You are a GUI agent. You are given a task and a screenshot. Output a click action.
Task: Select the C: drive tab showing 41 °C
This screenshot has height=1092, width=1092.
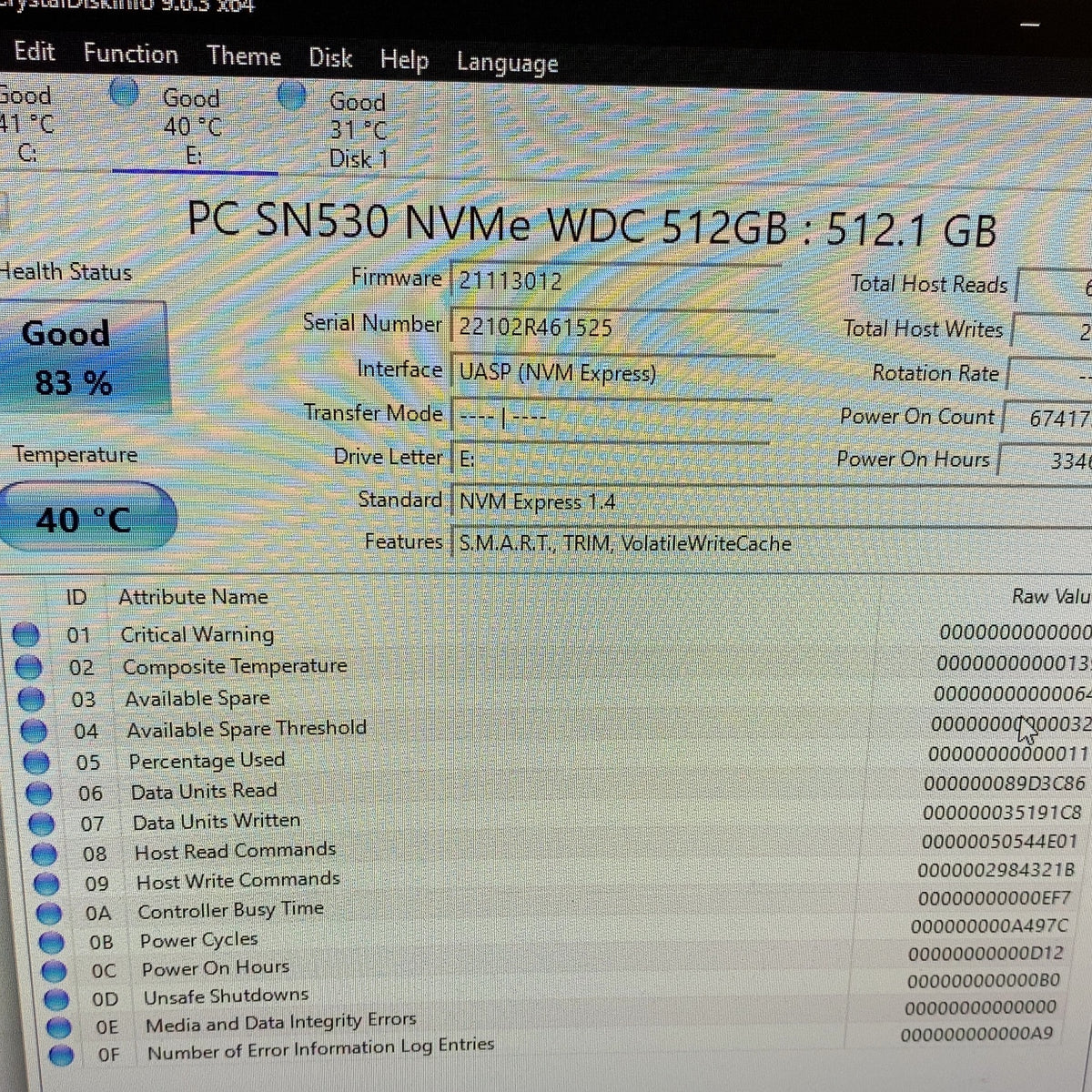[x=27, y=124]
